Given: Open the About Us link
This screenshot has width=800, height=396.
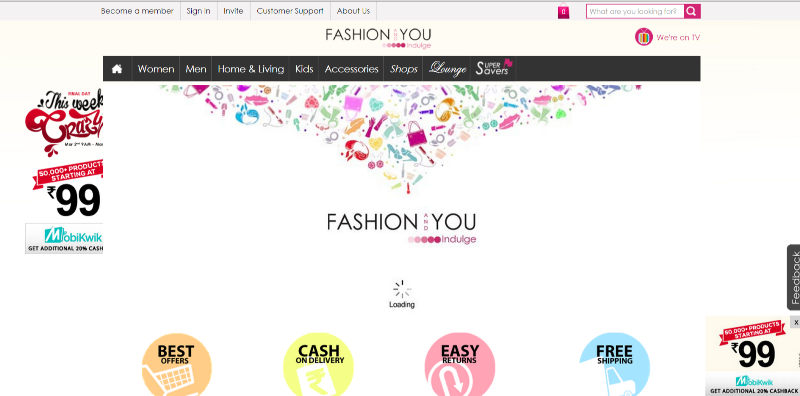Looking at the screenshot, I should pyautogui.click(x=353, y=11).
